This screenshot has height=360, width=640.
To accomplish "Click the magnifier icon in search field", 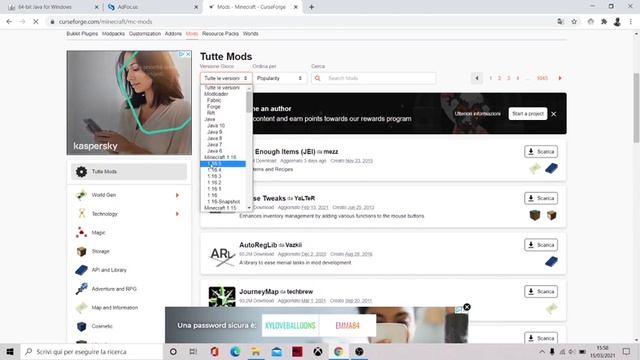I will (x=318, y=78).
